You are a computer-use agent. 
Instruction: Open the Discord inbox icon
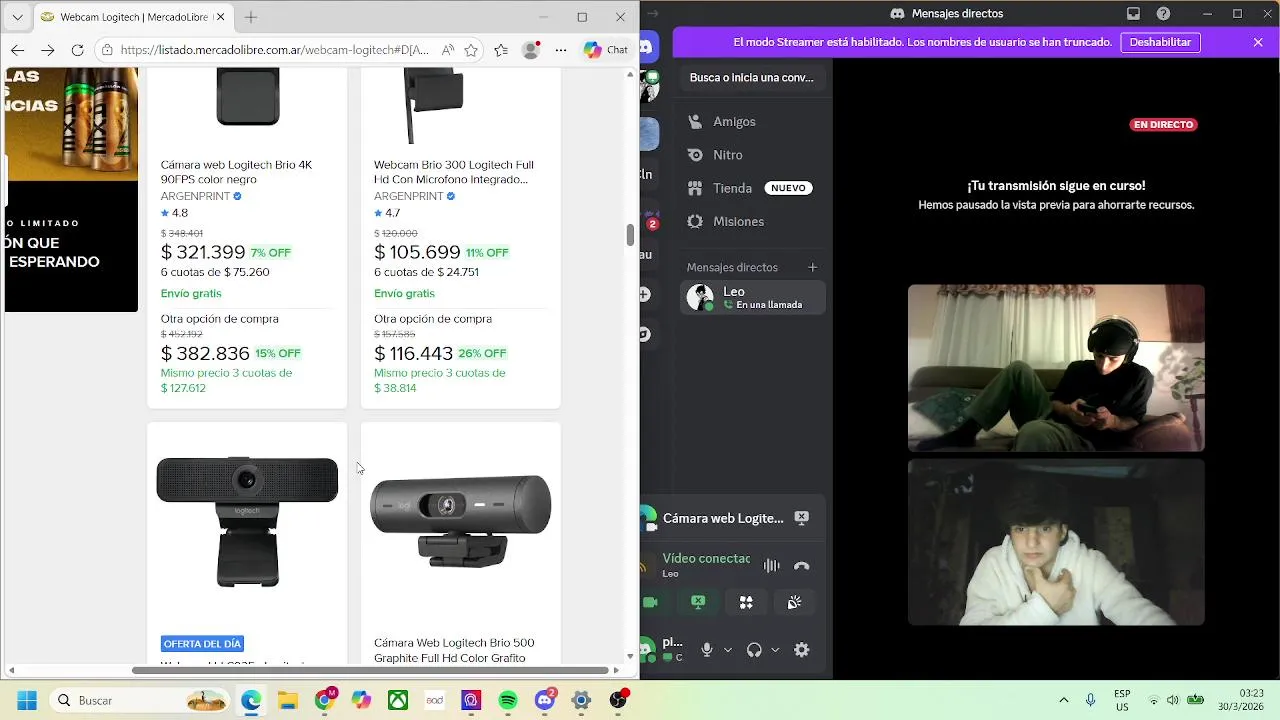1133,14
